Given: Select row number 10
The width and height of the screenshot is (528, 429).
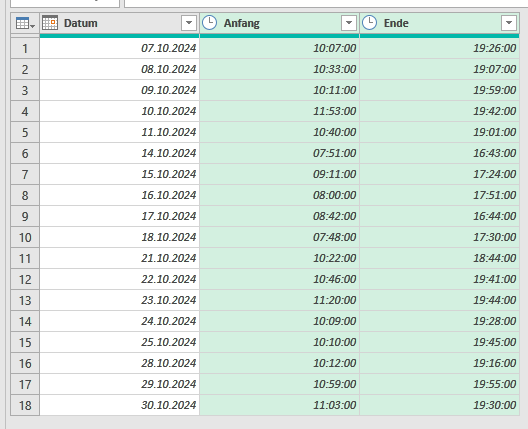Looking at the screenshot, I should point(25,237).
